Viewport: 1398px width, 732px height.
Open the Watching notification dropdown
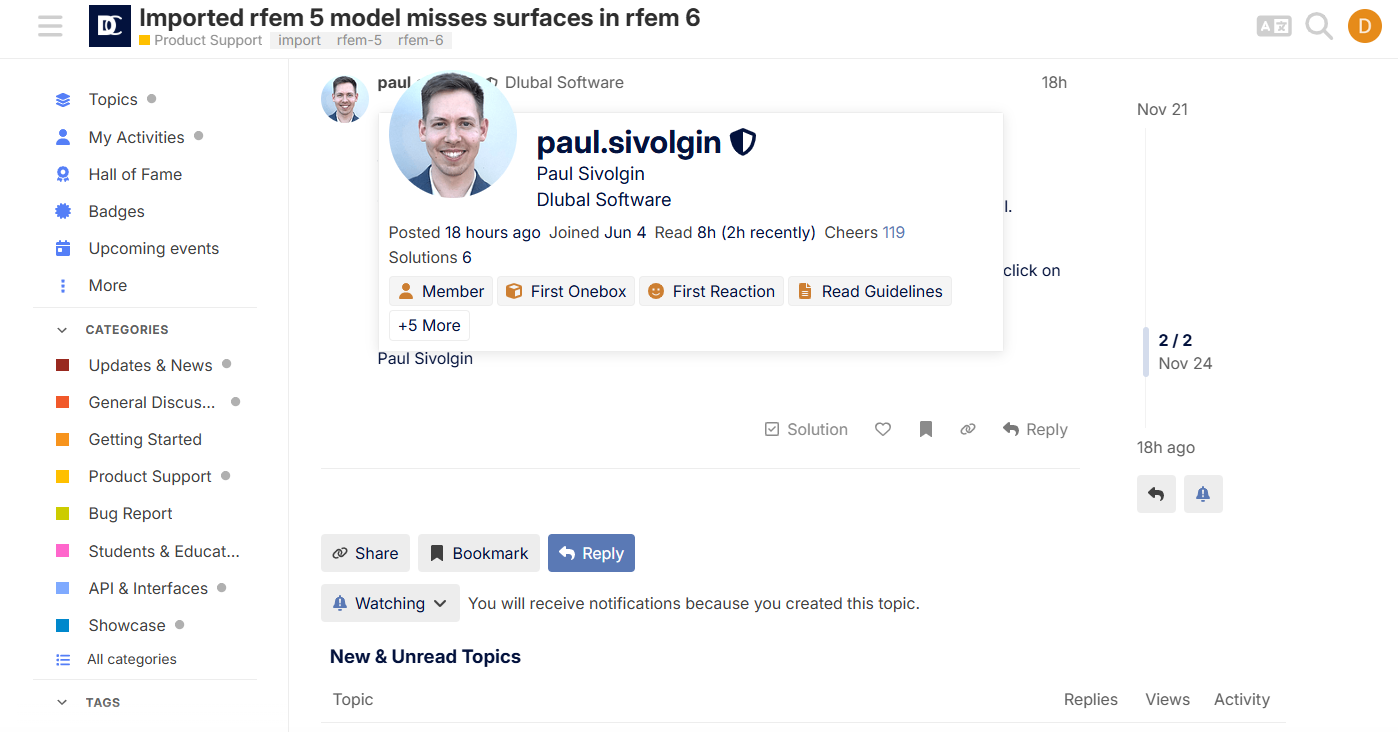click(390, 603)
